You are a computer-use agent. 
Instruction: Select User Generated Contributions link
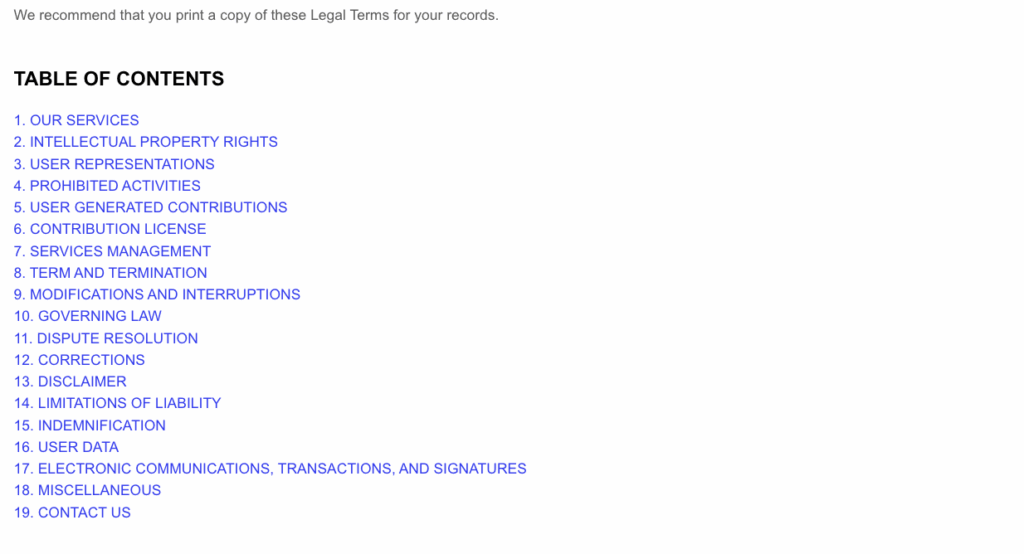coord(151,207)
